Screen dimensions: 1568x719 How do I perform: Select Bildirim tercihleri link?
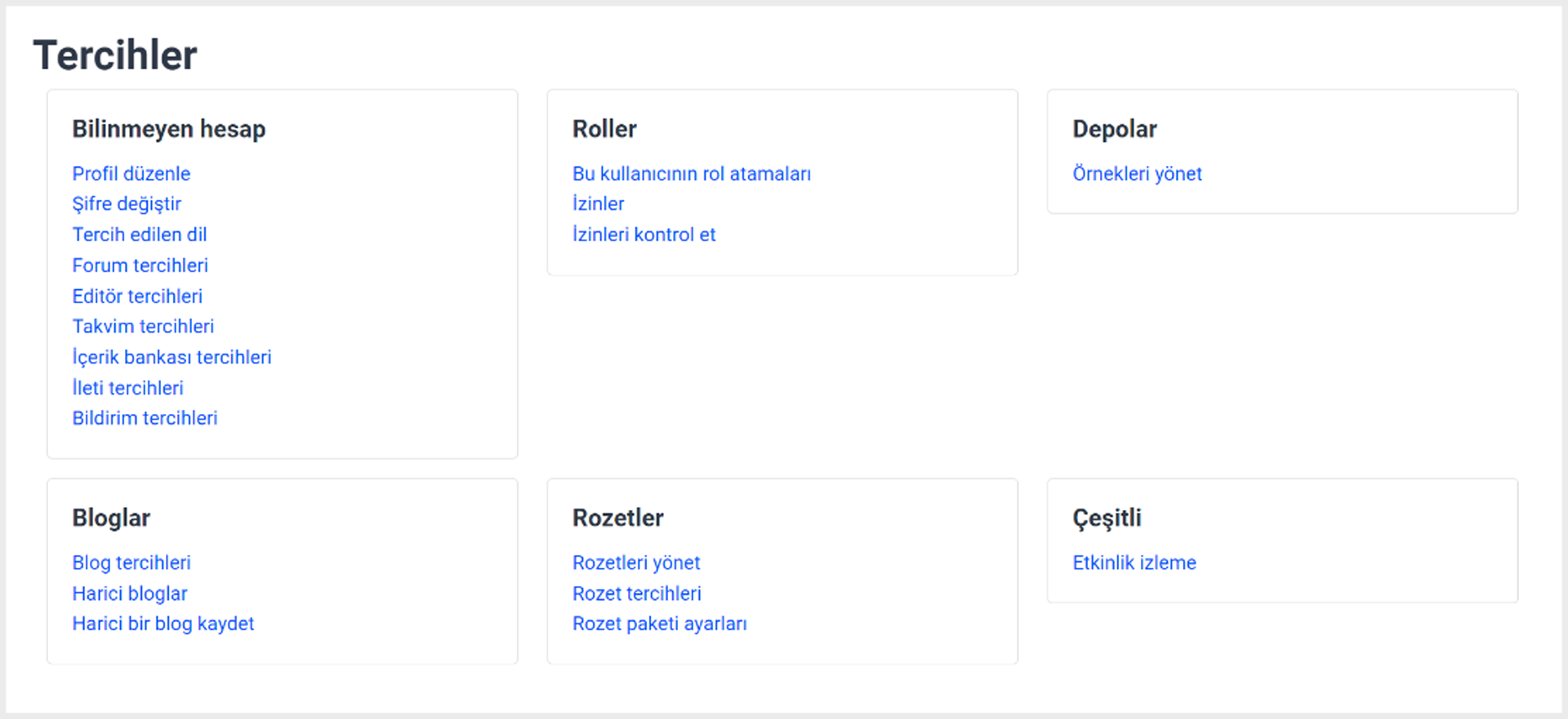pyautogui.click(x=145, y=418)
